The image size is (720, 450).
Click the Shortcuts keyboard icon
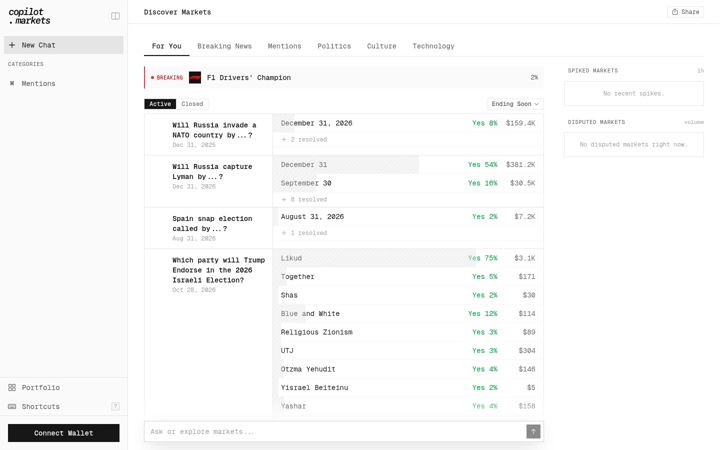point(12,406)
